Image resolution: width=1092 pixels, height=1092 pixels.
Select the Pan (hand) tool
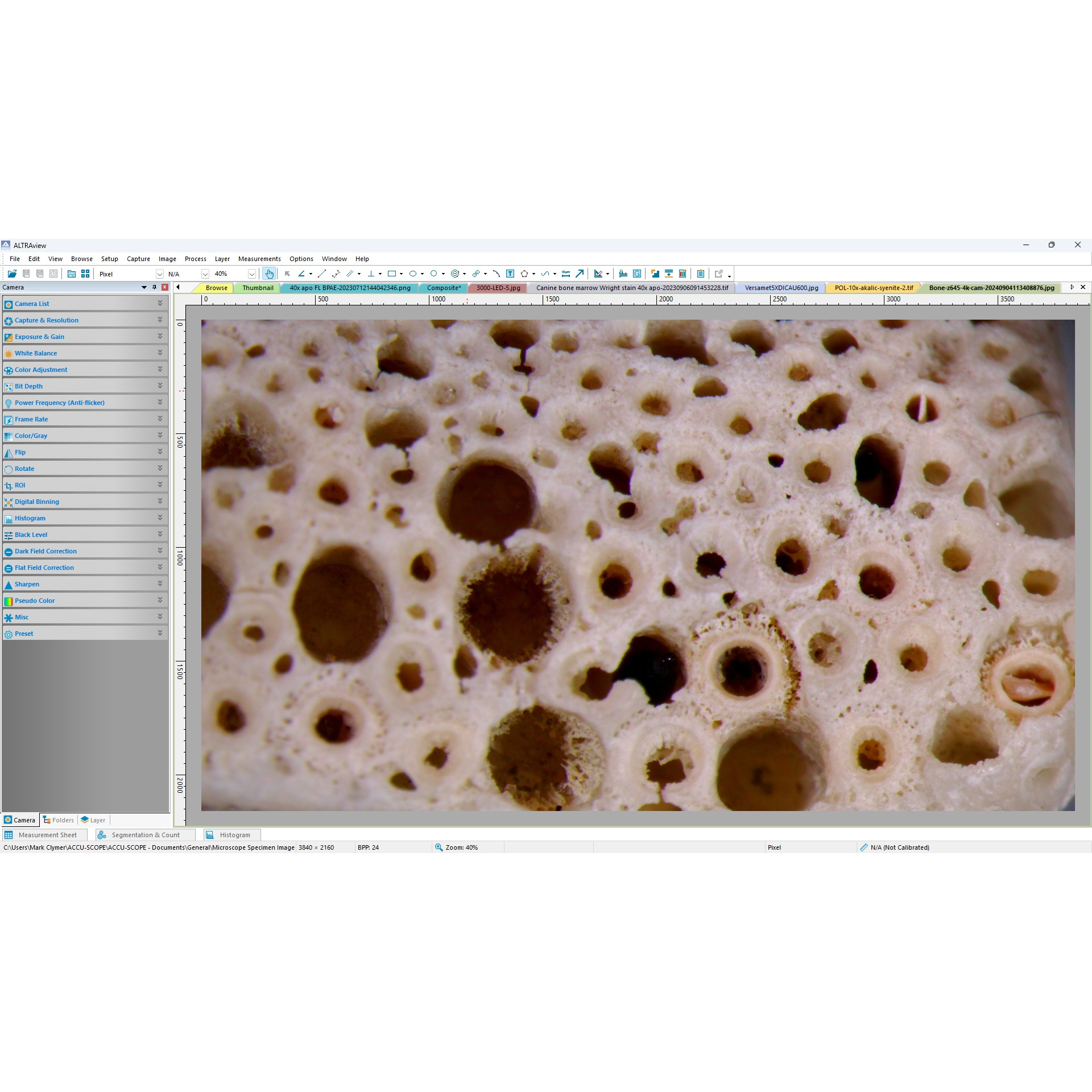[269, 274]
